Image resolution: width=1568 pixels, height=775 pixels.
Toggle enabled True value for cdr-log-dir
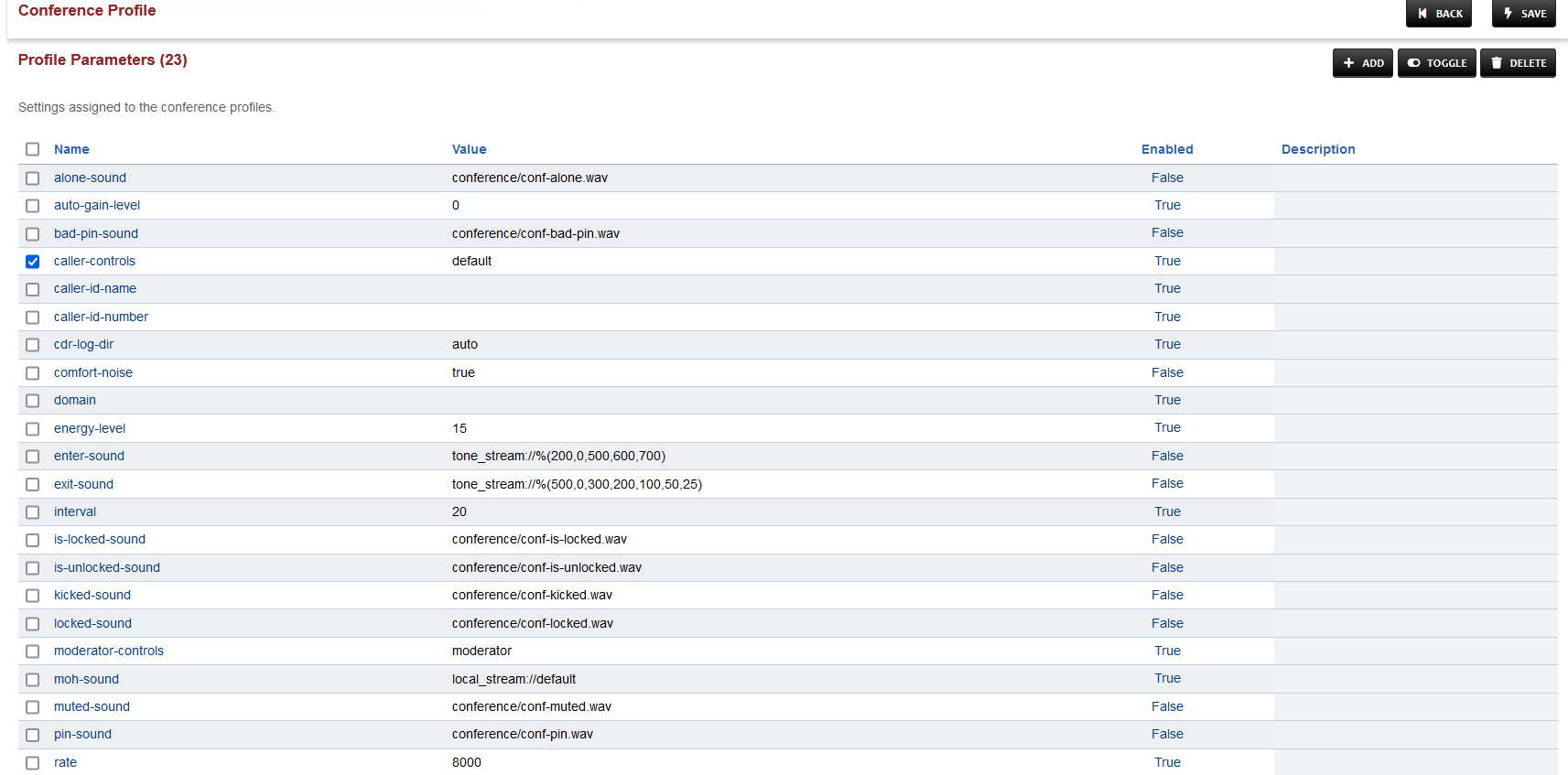coord(1167,344)
